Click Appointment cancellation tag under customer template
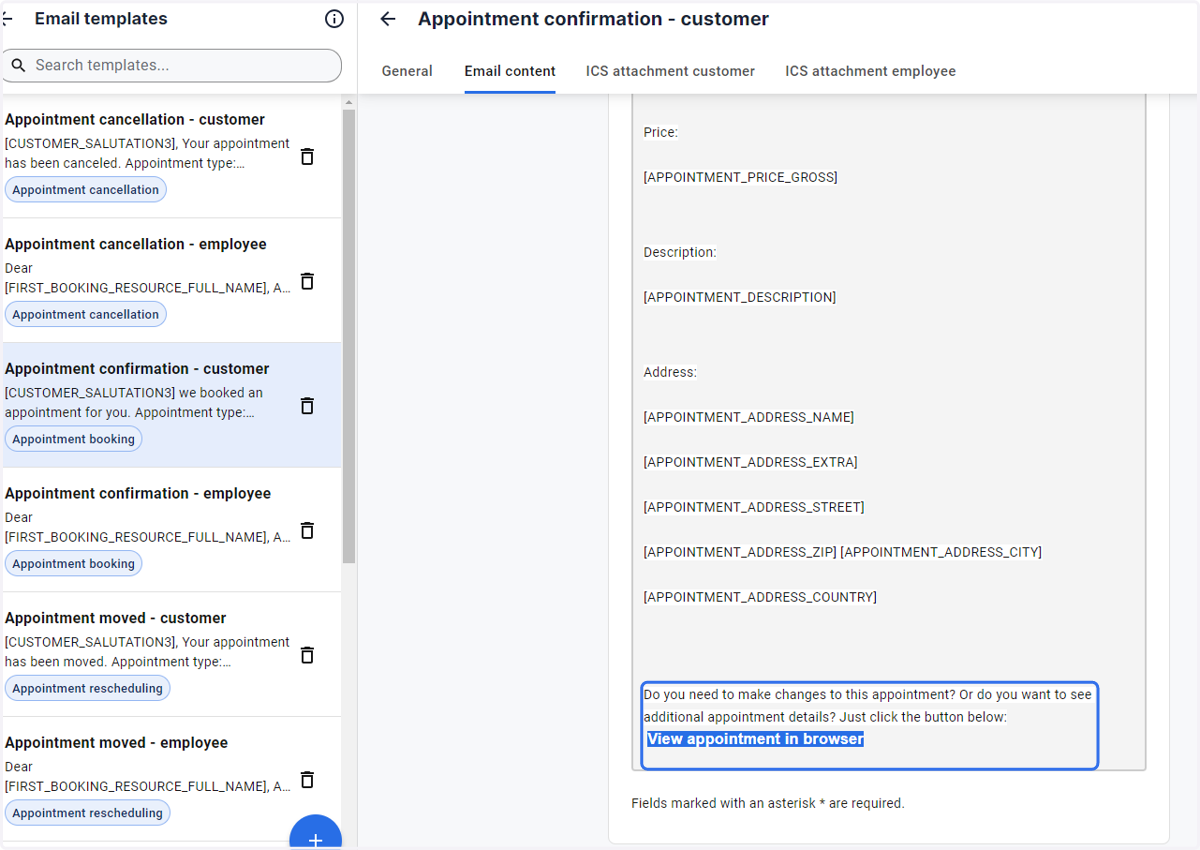The height and width of the screenshot is (850, 1200). (x=86, y=190)
